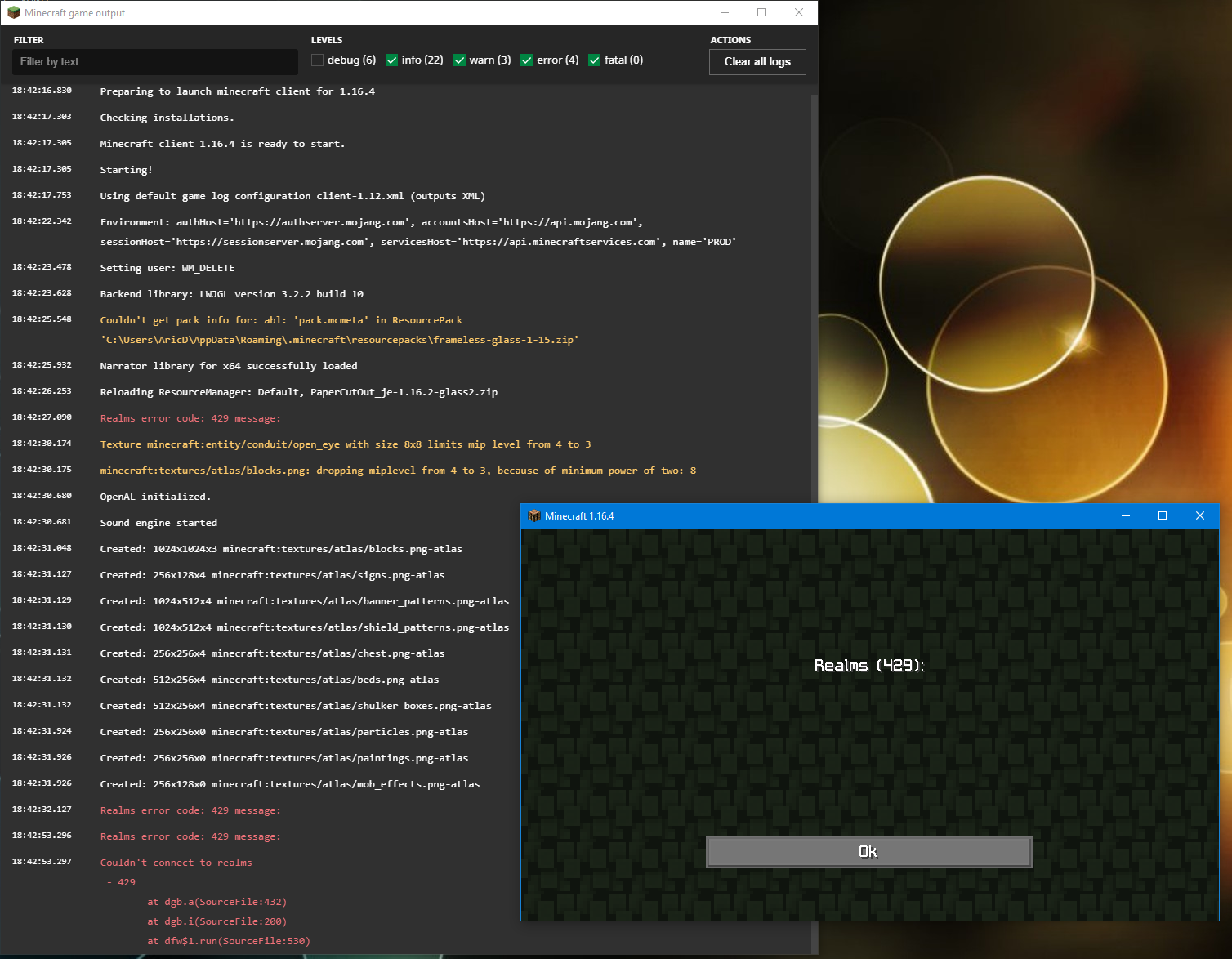The image size is (1232, 959).
Task: Toggle the warn level checkbox
Action: click(x=460, y=60)
